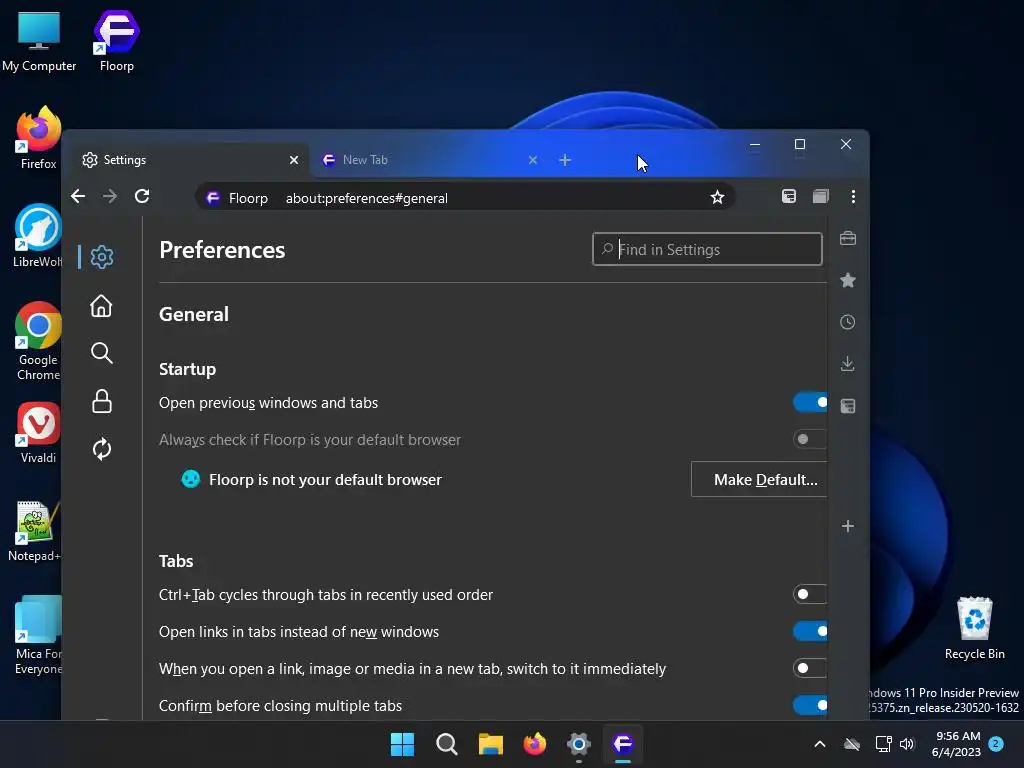Bookmark this page with the star
This screenshot has width=1024, height=768.
click(x=717, y=197)
